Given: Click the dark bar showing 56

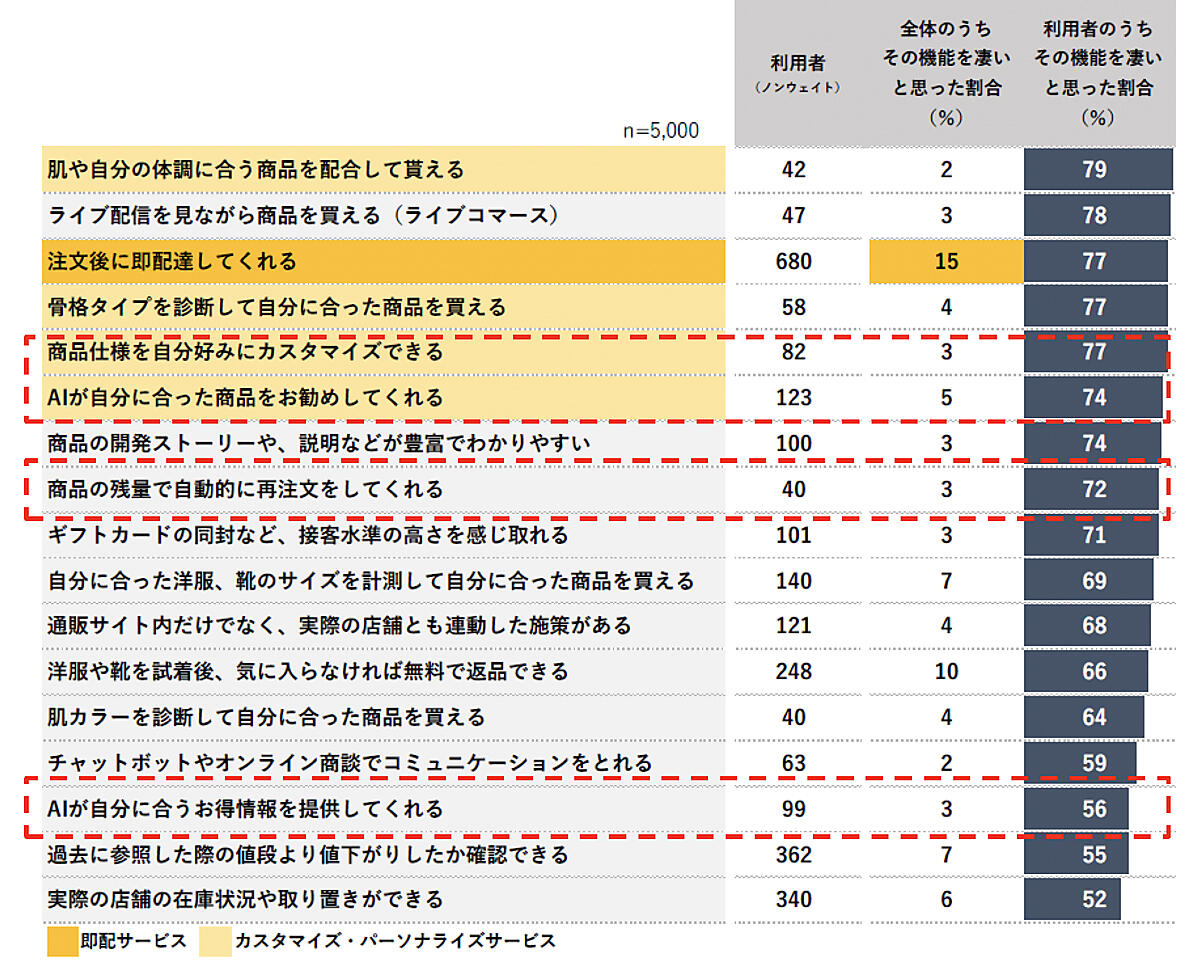Looking at the screenshot, I should (x=1076, y=809).
